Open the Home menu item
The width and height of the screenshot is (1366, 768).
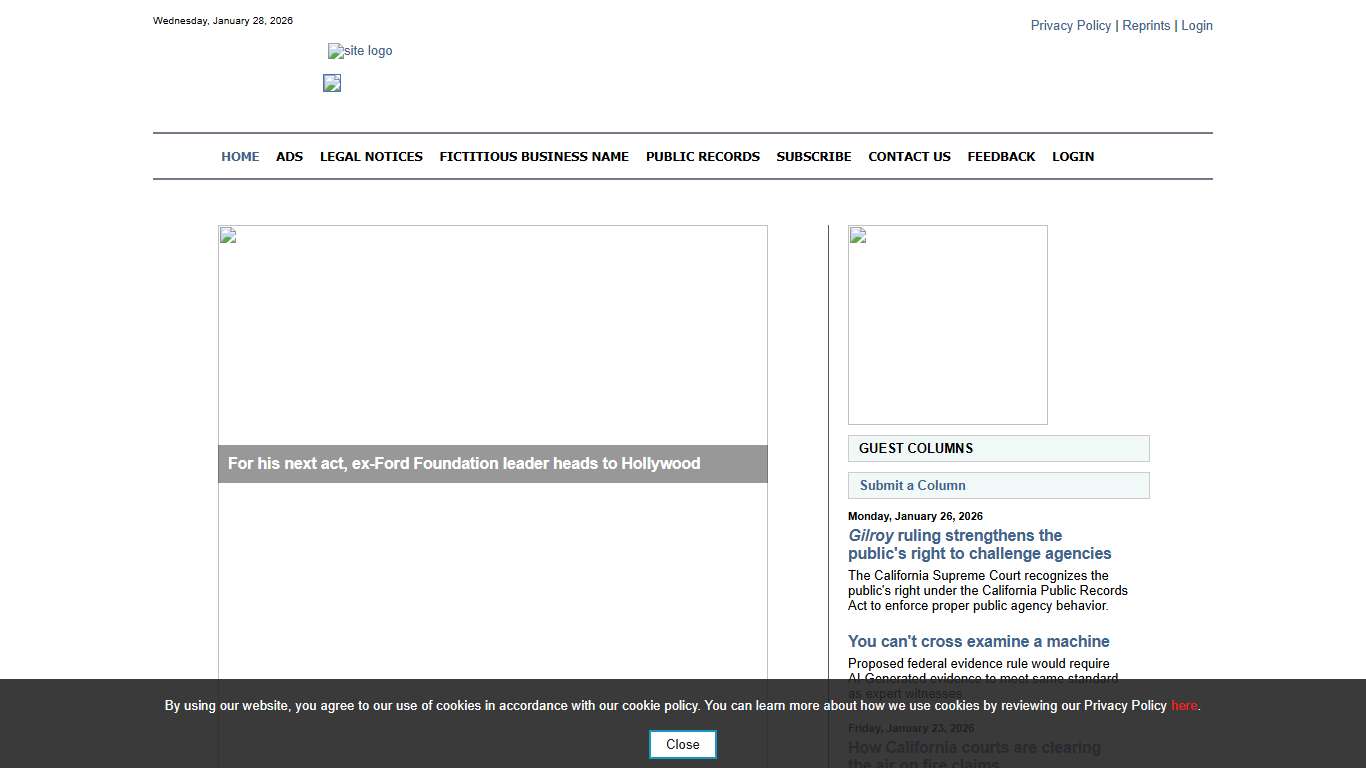click(x=240, y=157)
